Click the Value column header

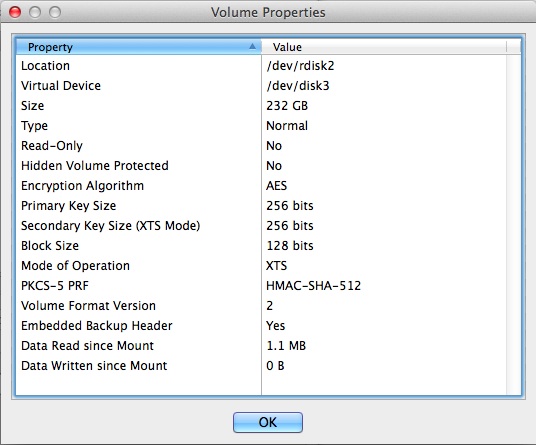384,47
